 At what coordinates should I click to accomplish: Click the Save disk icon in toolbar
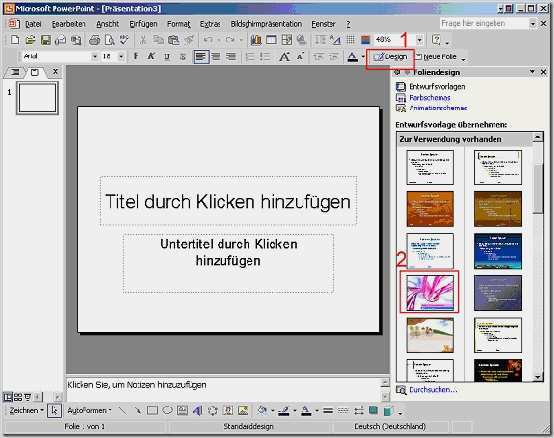point(46,40)
